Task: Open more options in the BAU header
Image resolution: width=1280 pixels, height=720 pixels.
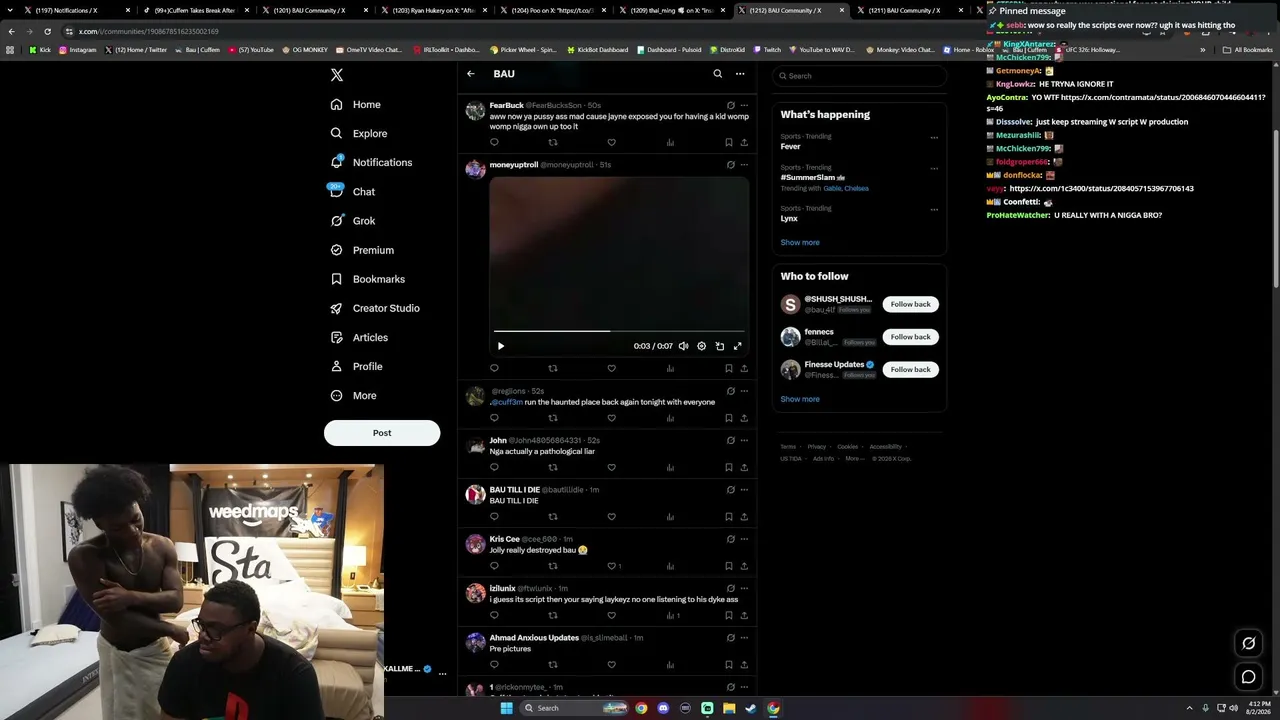Action: pos(740,74)
